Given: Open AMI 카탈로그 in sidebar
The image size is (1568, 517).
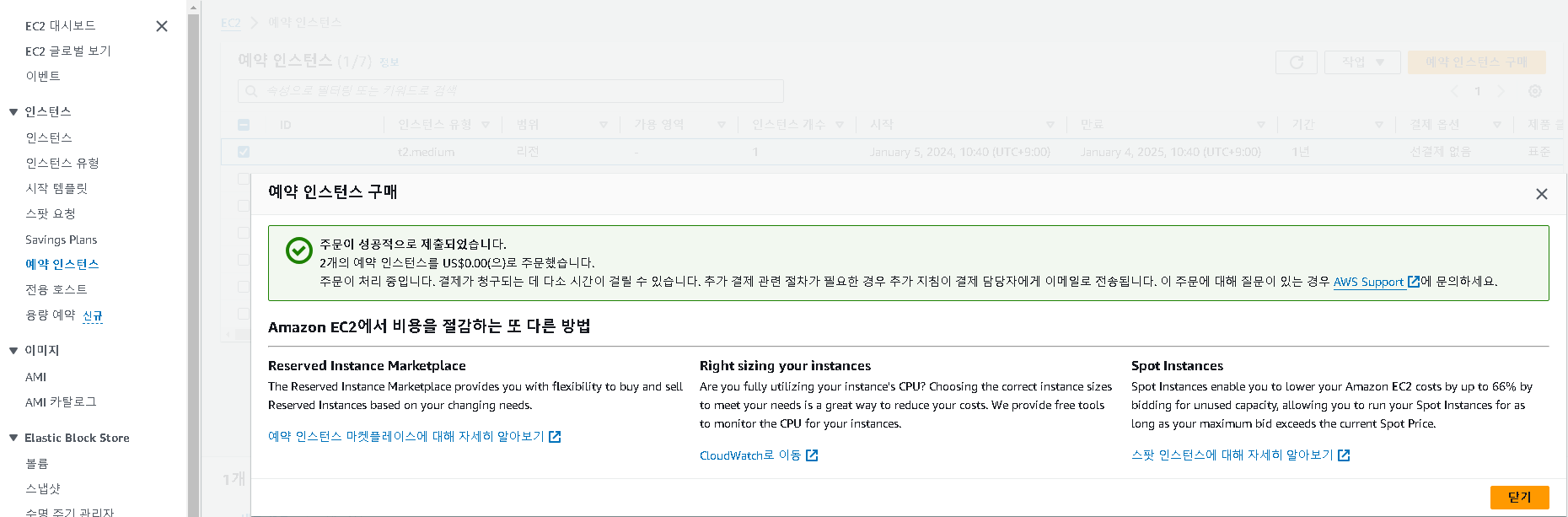Looking at the screenshot, I should pos(61,402).
